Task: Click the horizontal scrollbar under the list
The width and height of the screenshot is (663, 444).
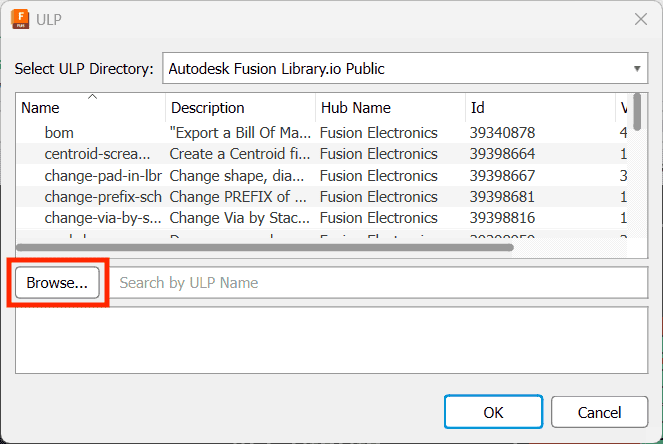Action: pos(265,247)
